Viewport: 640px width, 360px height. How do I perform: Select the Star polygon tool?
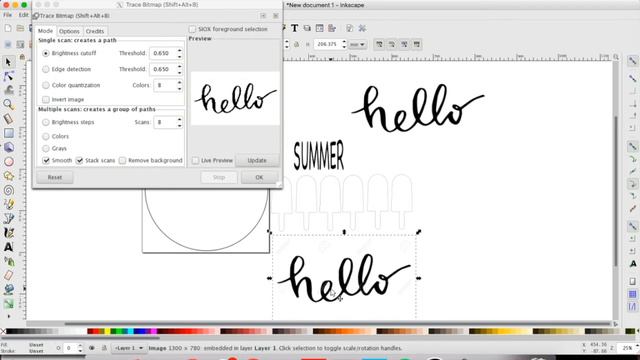[x=8, y=176]
